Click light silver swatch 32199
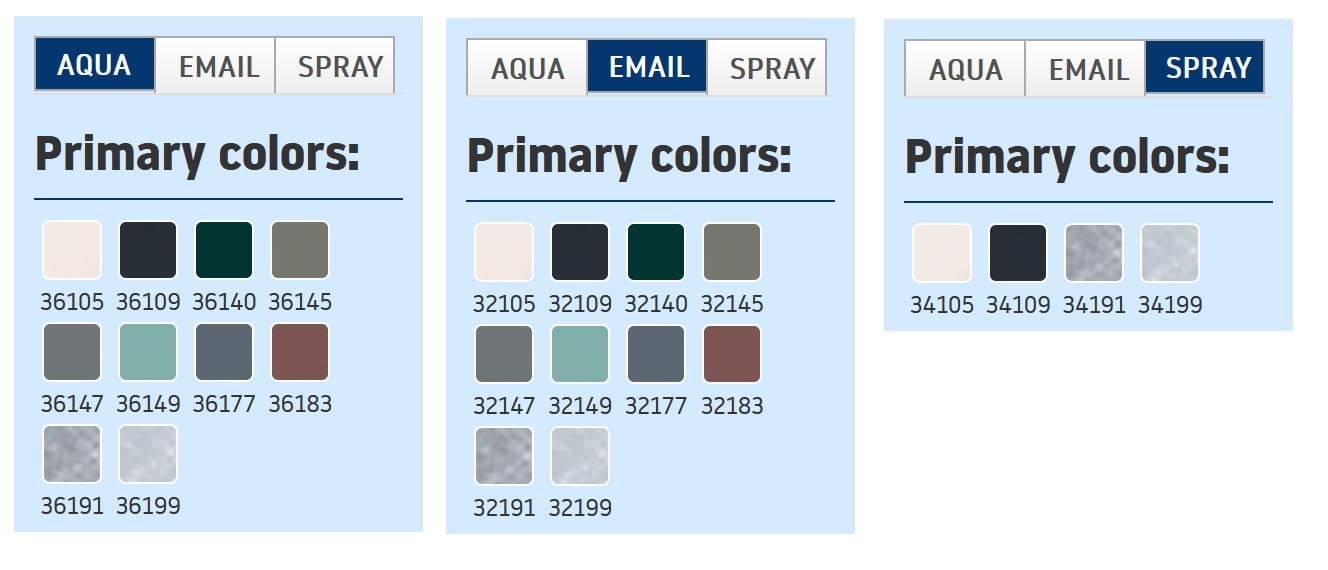The height and width of the screenshot is (570, 1328). click(580, 456)
